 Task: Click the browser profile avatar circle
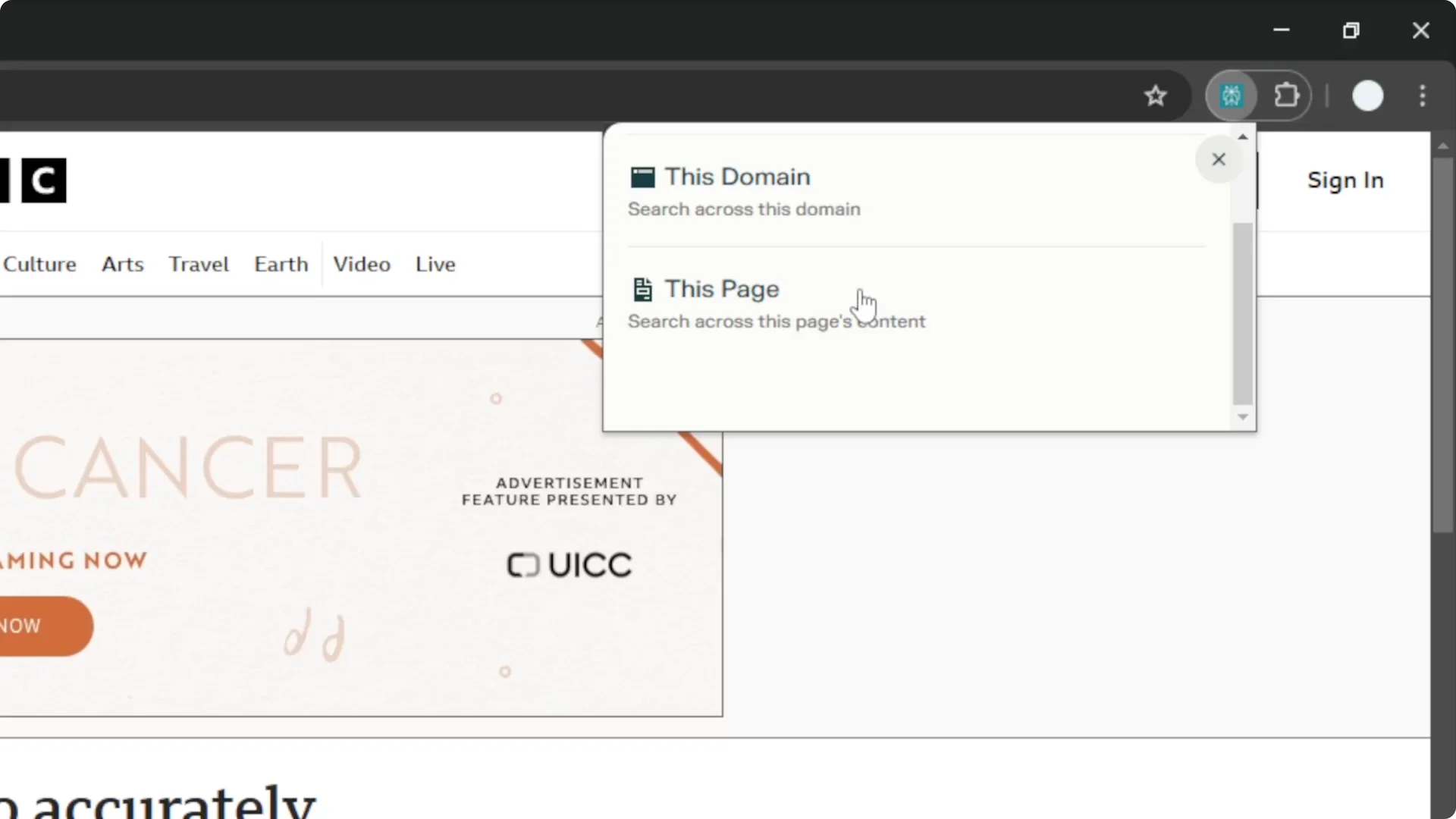point(1367,96)
